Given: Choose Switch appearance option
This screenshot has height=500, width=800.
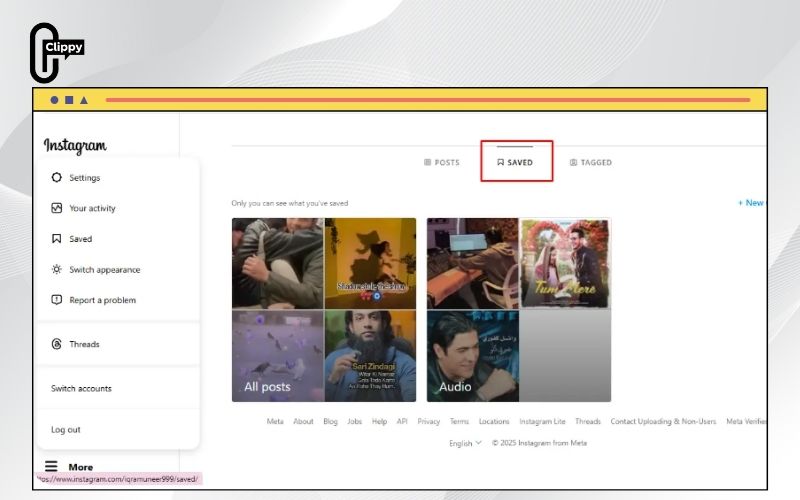Looking at the screenshot, I should click(x=118, y=269).
